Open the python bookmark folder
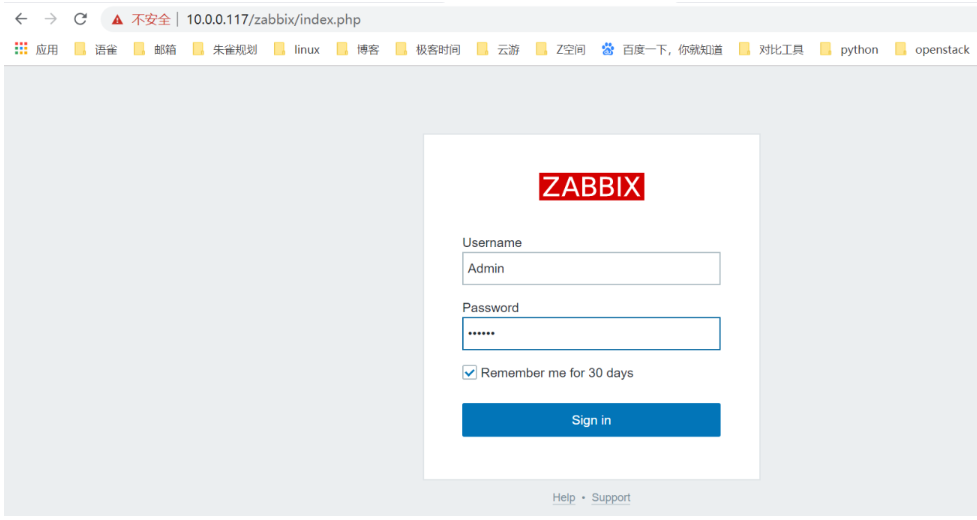This screenshot has width=977, height=520. click(849, 49)
